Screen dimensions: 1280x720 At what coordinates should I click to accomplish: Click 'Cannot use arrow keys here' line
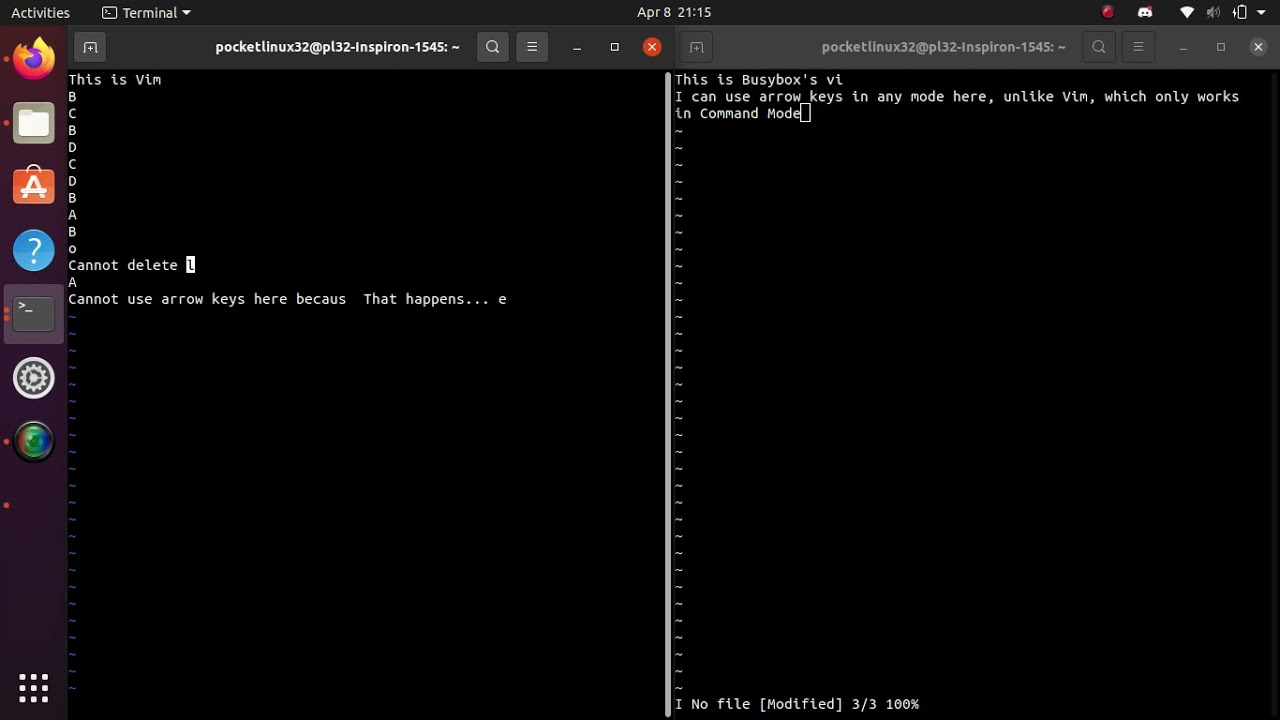287,299
